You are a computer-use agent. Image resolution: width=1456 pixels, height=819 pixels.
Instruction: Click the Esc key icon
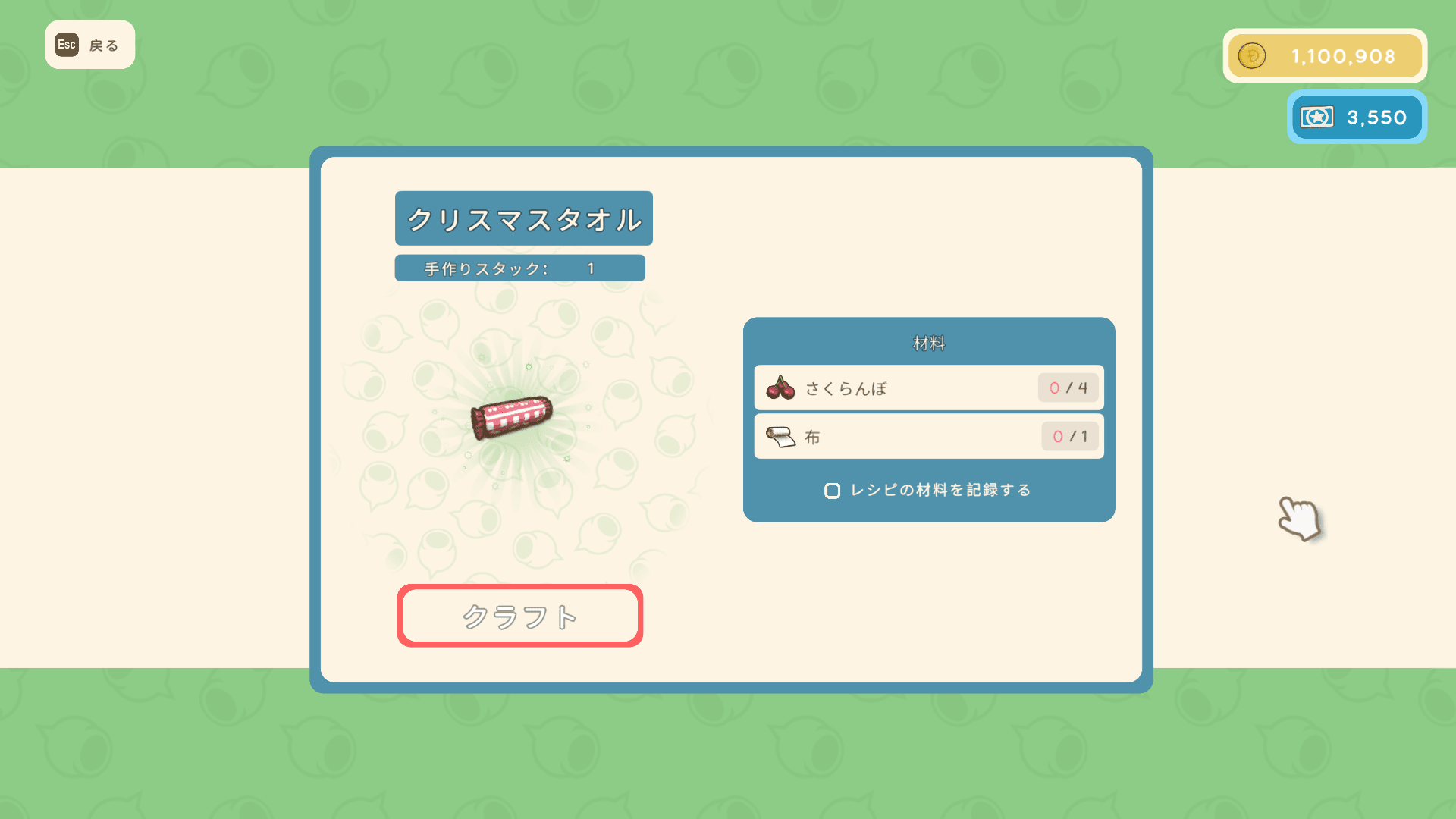[67, 45]
